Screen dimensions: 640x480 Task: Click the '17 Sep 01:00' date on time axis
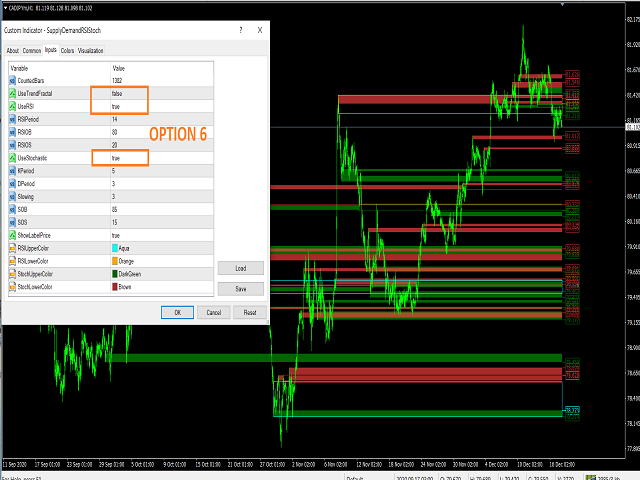point(48,464)
